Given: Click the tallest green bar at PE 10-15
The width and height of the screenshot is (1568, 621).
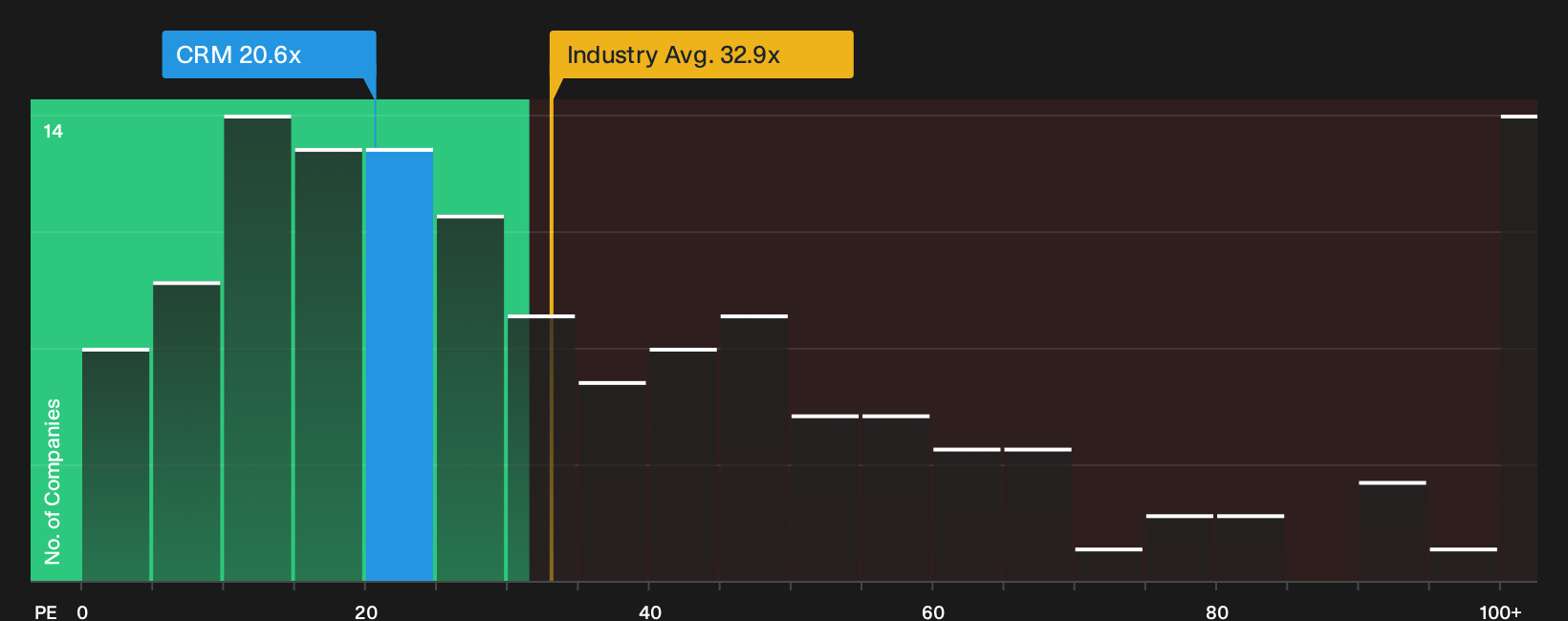Looking at the screenshot, I should click(x=258, y=349).
